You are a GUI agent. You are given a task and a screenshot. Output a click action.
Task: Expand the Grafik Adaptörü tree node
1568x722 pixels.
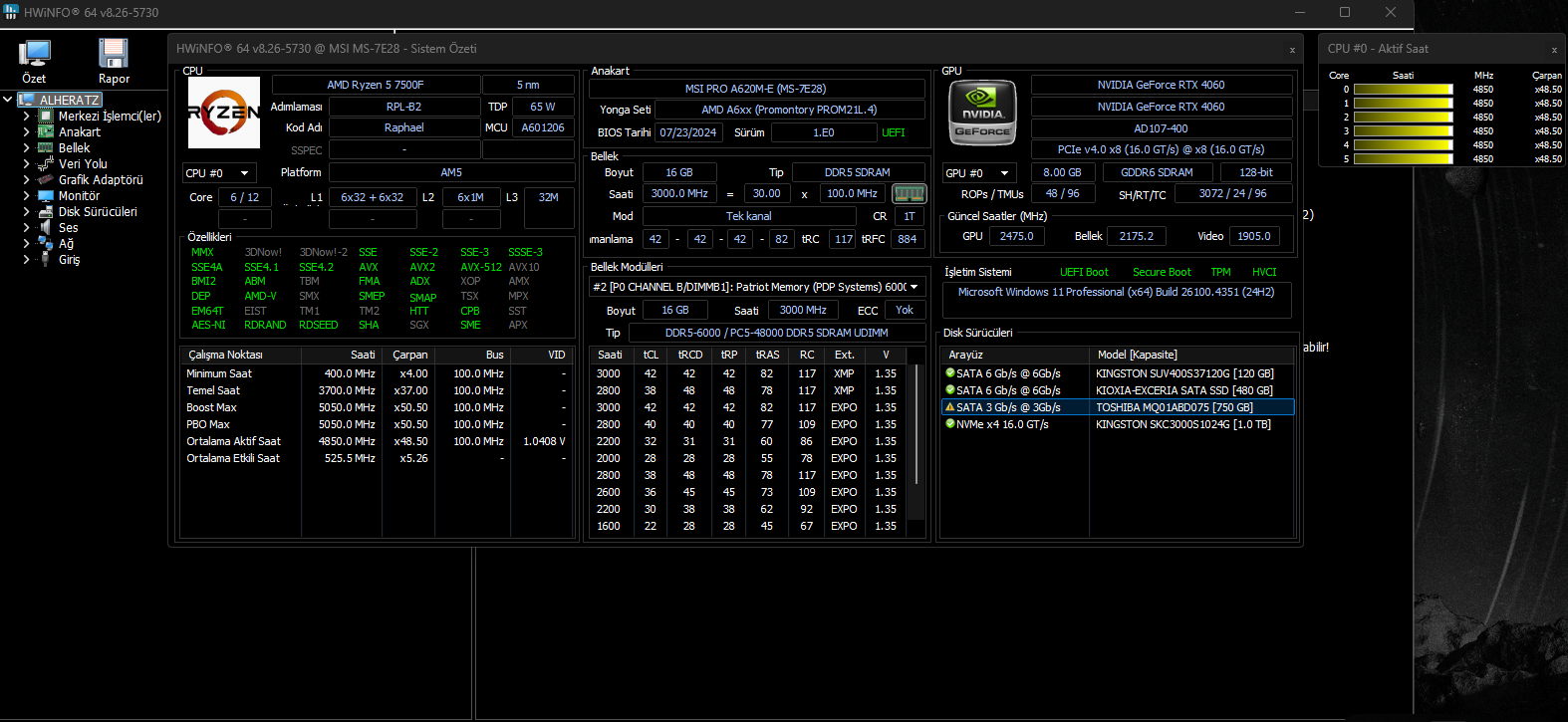click(27, 179)
